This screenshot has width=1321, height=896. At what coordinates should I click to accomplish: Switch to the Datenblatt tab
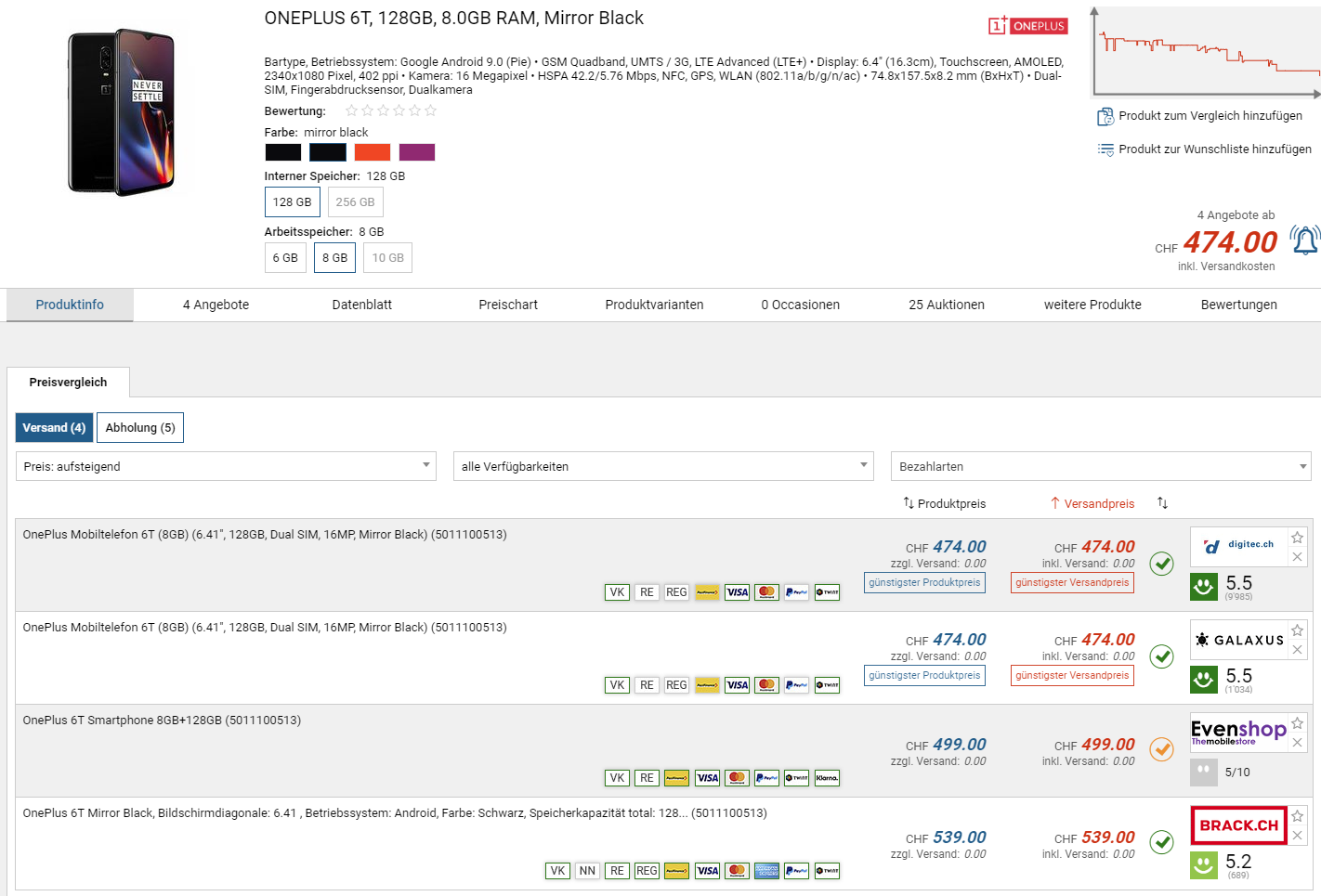pos(361,305)
